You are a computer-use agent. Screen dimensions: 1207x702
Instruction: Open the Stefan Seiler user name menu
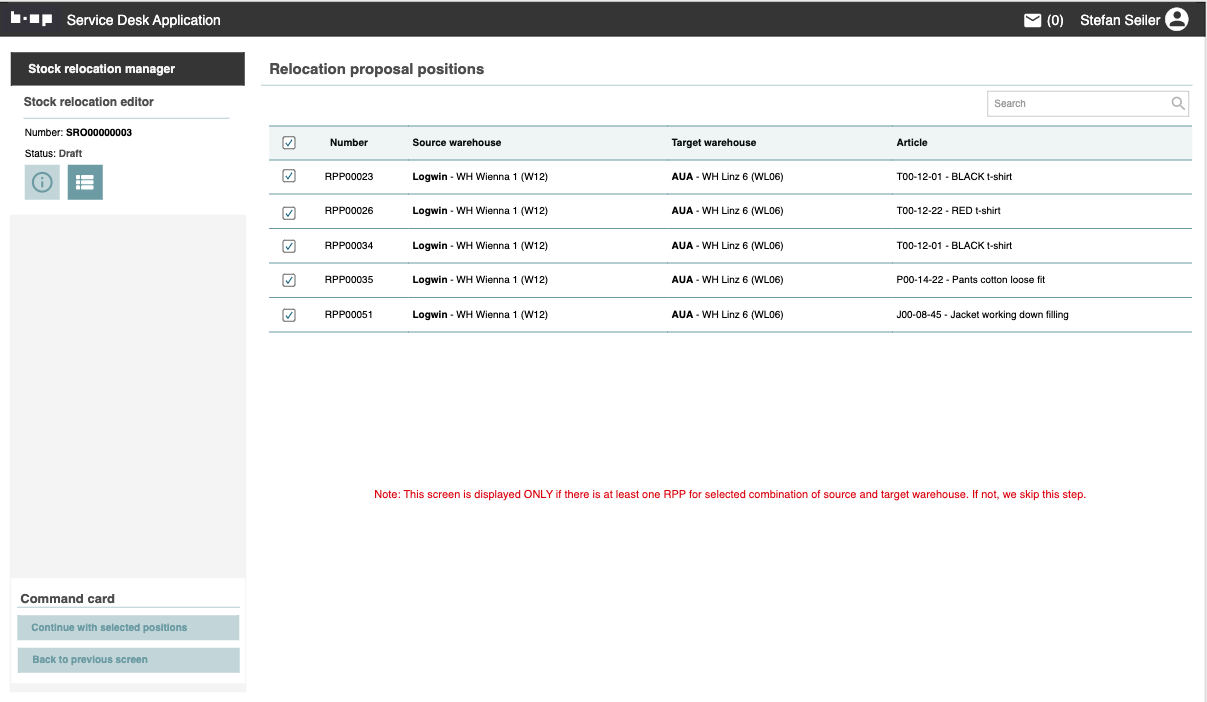(x=1119, y=20)
